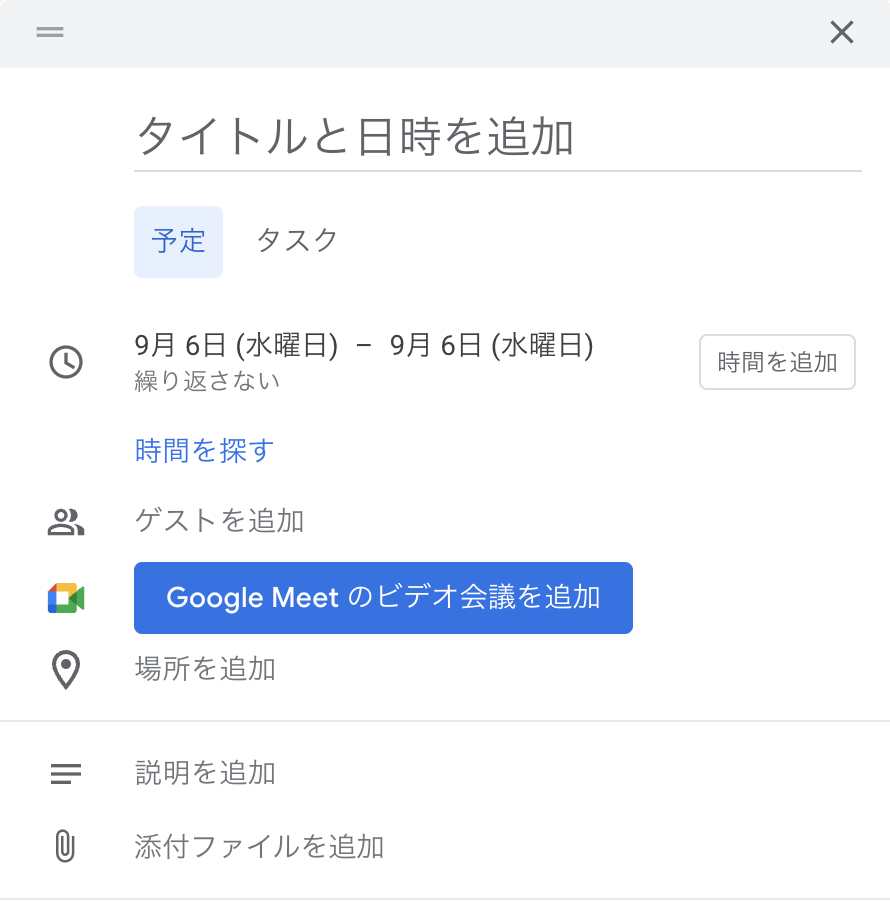This screenshot has width=890, height=902.
Task: Click the location pin icon
Action: (x=66, y=669)
